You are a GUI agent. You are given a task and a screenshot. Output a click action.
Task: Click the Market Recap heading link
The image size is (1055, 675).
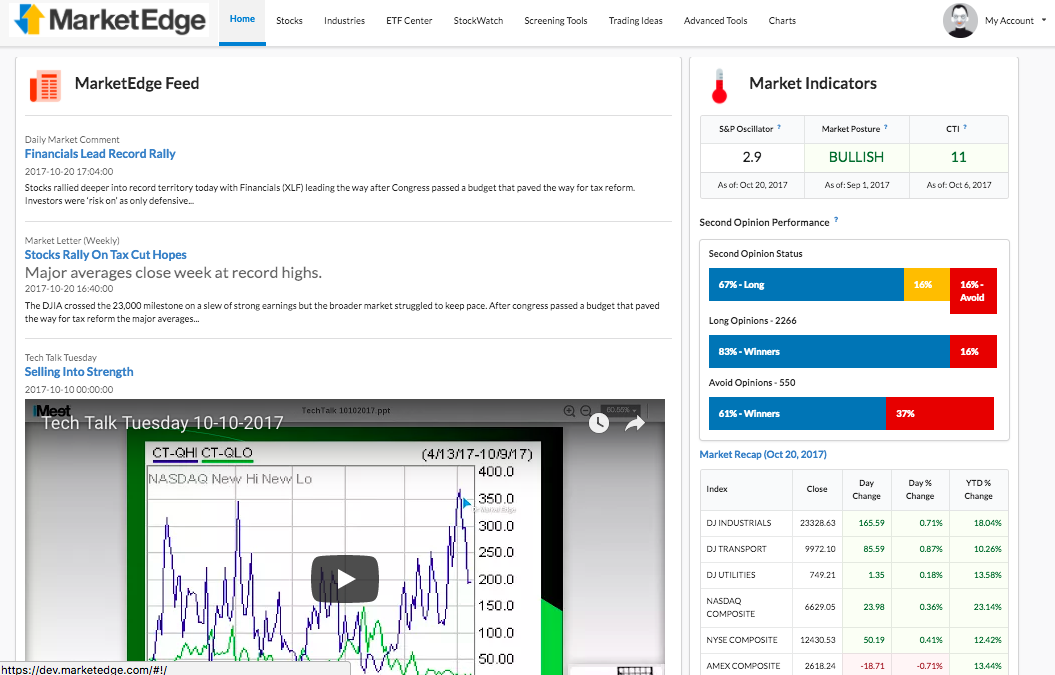[x=763, y=455]
